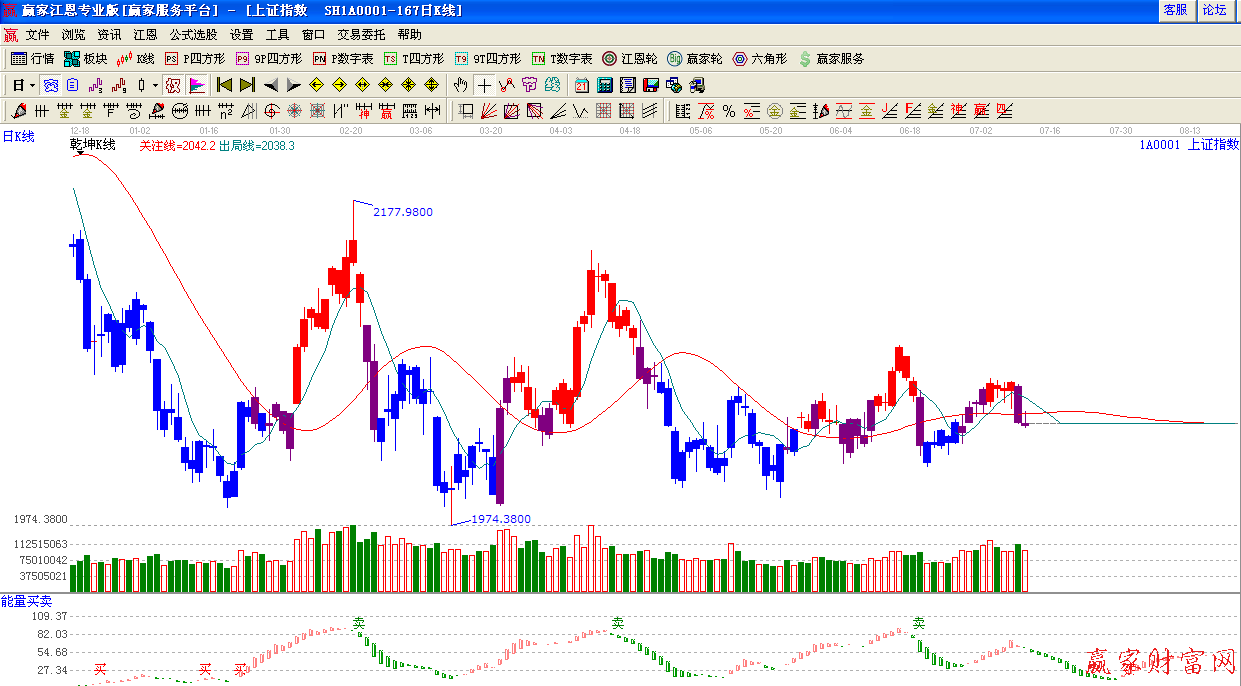Open the P四方形 square tool
The height and width of the screenshot is (686, 1241).
(195, 59)
